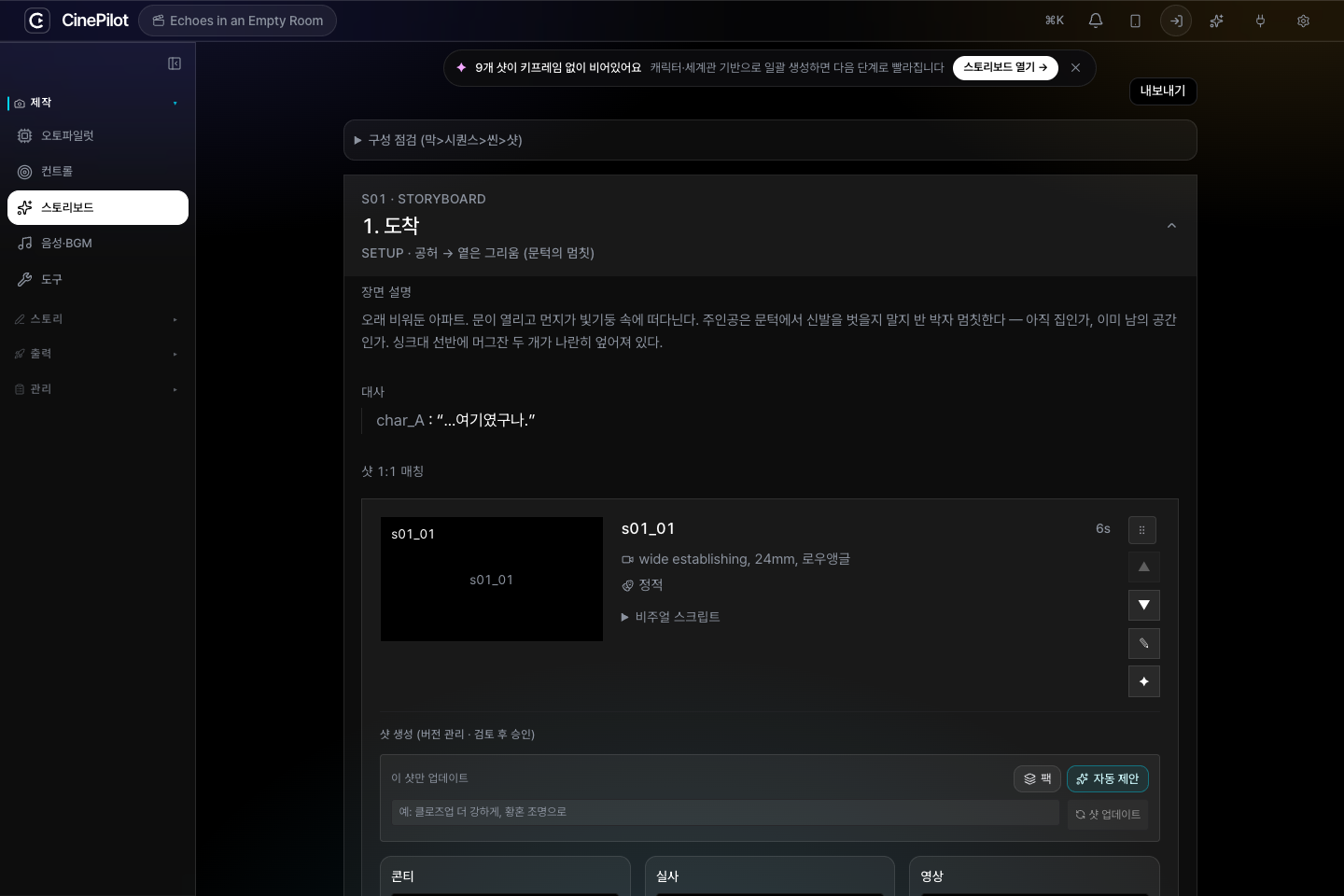Click the sign-in arrow icon

[x=1176, y=21]
